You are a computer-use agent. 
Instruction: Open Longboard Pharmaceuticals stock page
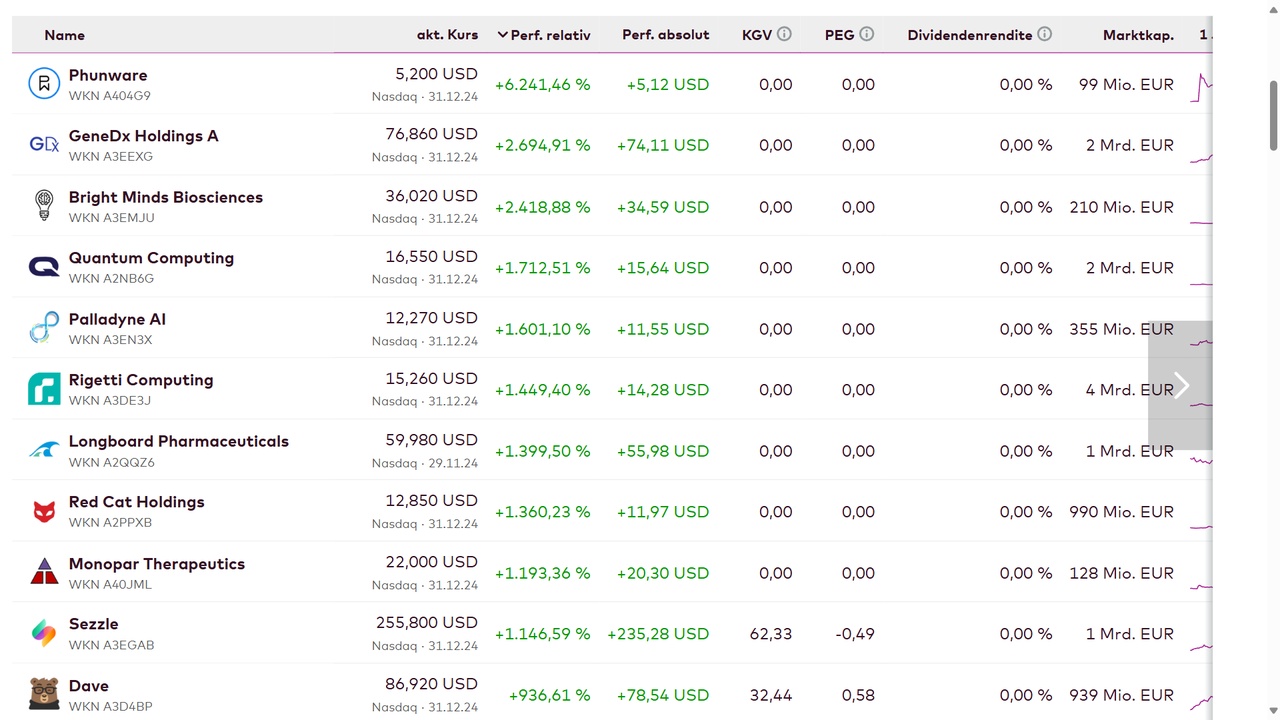click(x=179, y=441)
